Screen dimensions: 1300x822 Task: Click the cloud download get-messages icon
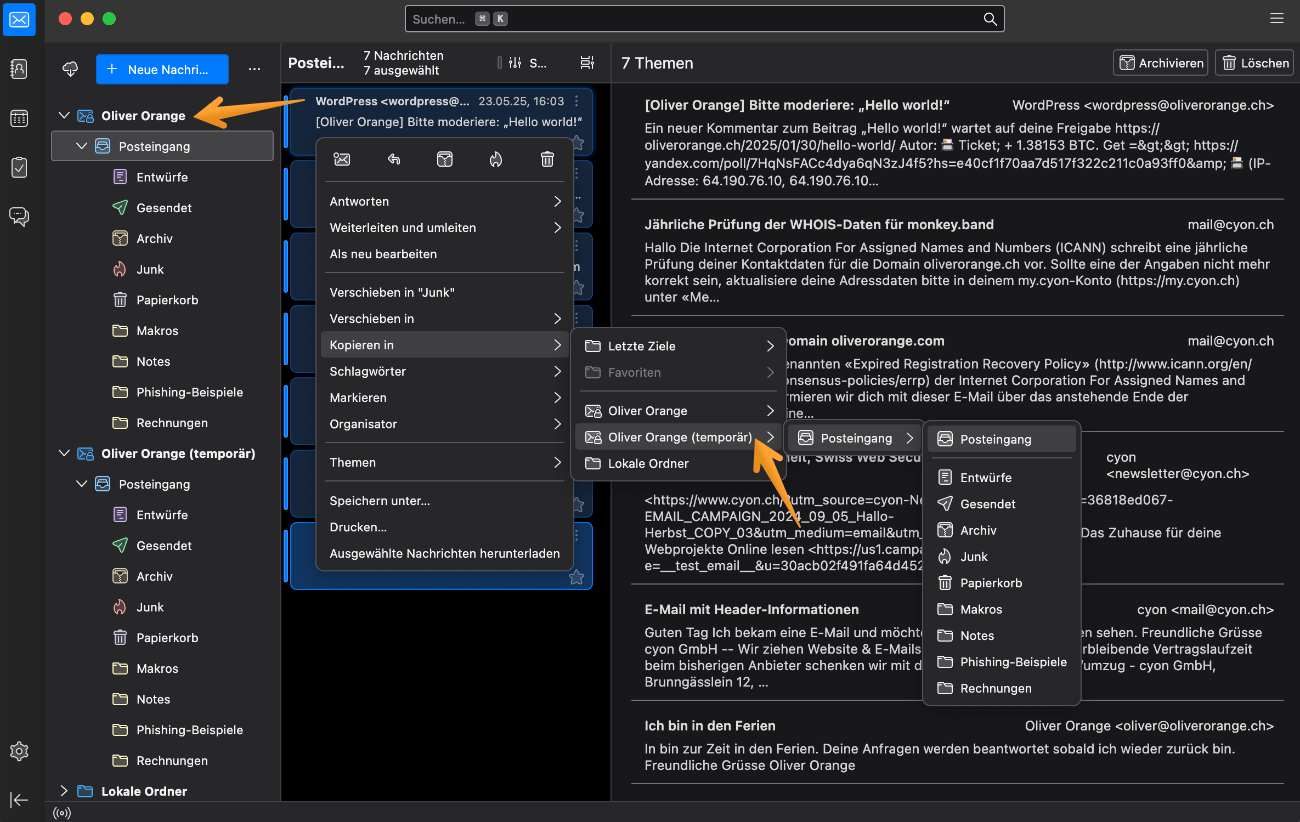point(70,69)
